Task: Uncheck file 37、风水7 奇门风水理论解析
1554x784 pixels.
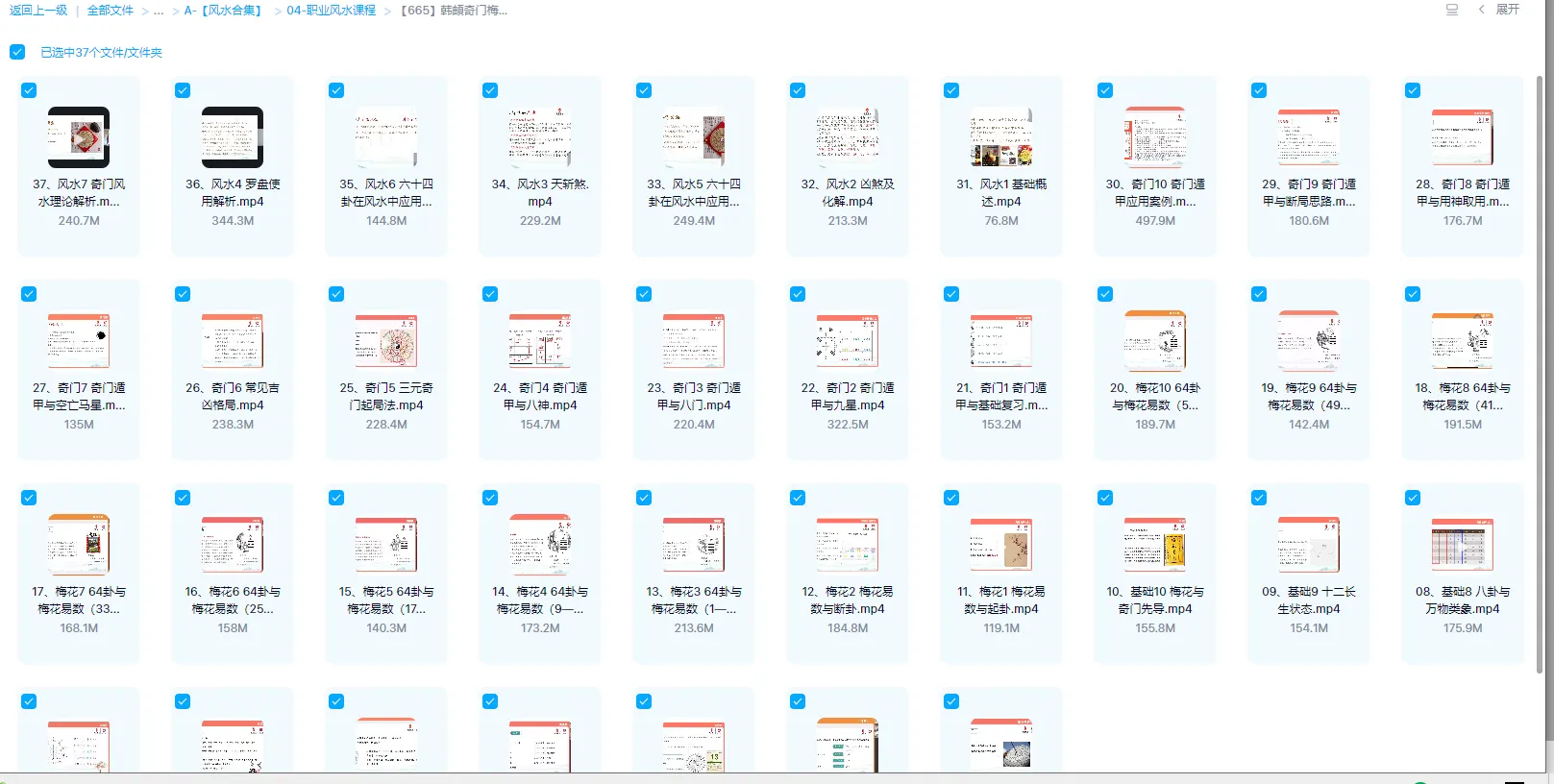Action: tap(29, 90)
